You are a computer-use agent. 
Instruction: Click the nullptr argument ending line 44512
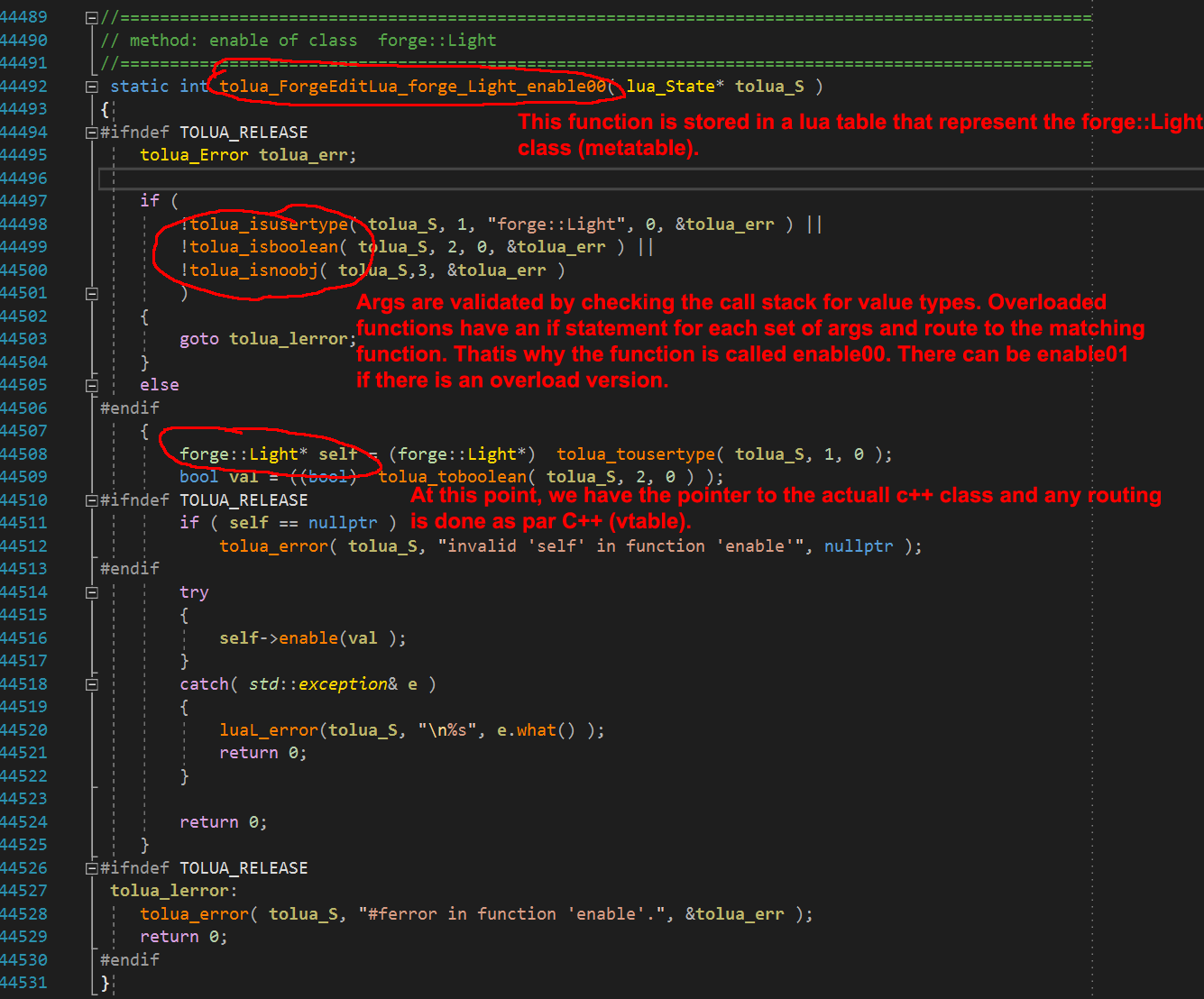[859, 546]
